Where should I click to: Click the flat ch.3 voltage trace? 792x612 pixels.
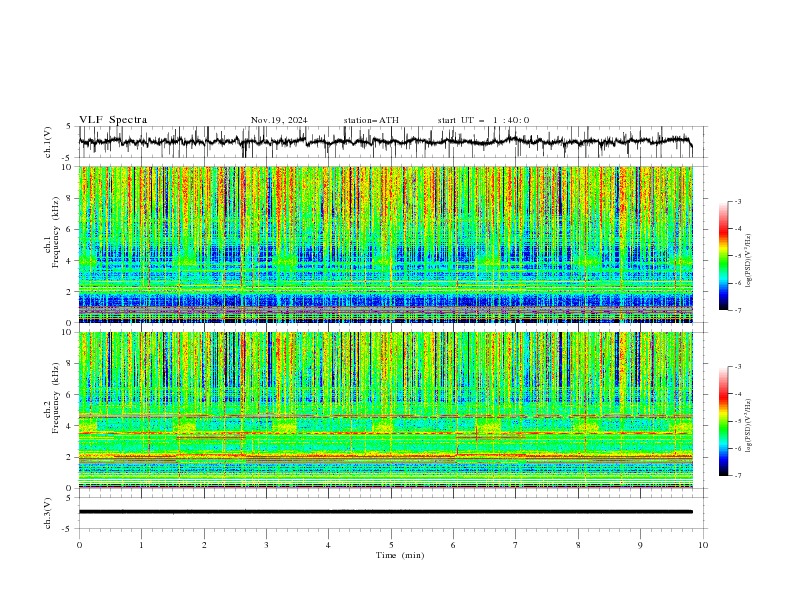(385, 512)
